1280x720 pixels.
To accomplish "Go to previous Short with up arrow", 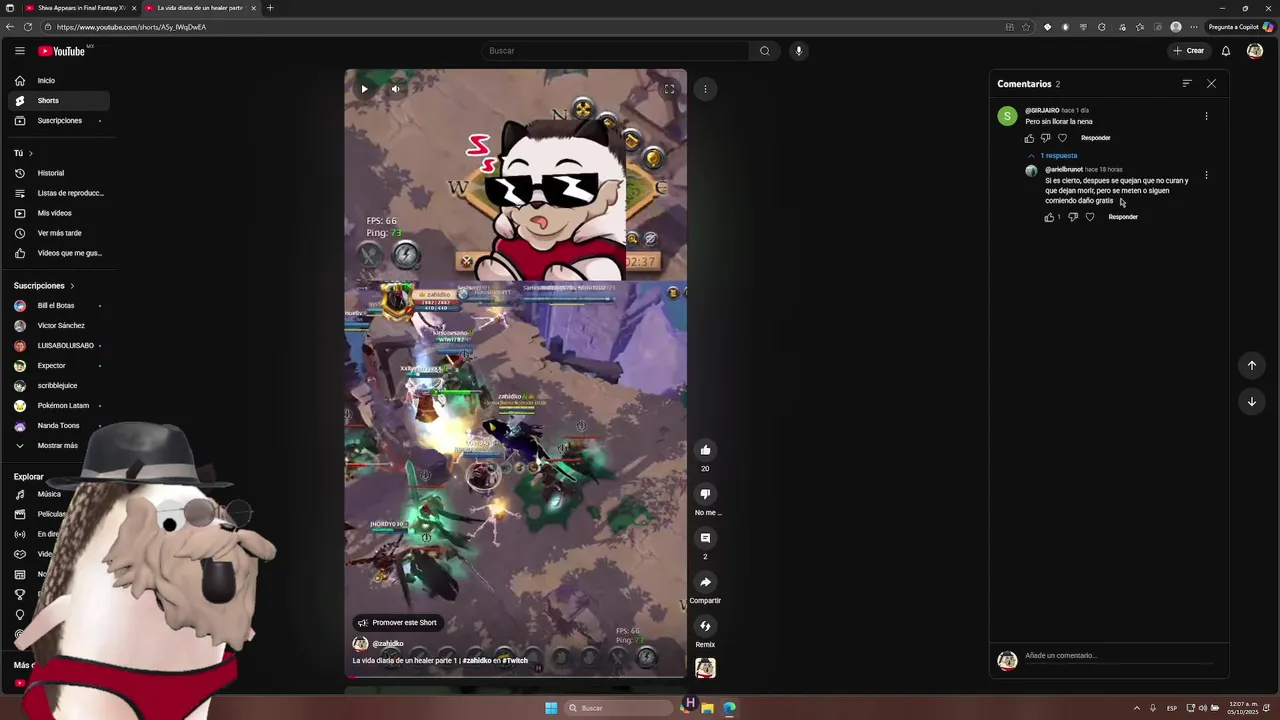I will pos(1251,366).
